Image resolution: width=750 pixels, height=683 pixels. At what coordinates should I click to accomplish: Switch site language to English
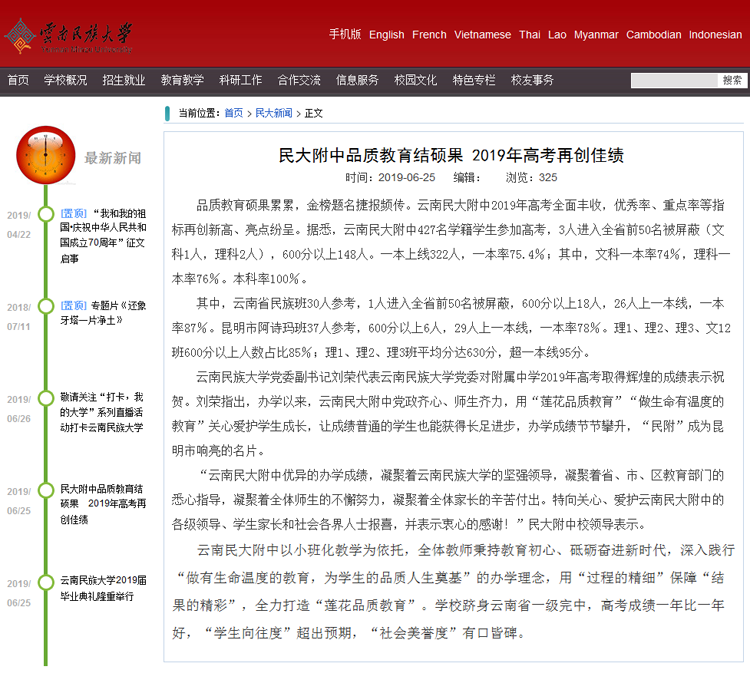click(386, 35)
